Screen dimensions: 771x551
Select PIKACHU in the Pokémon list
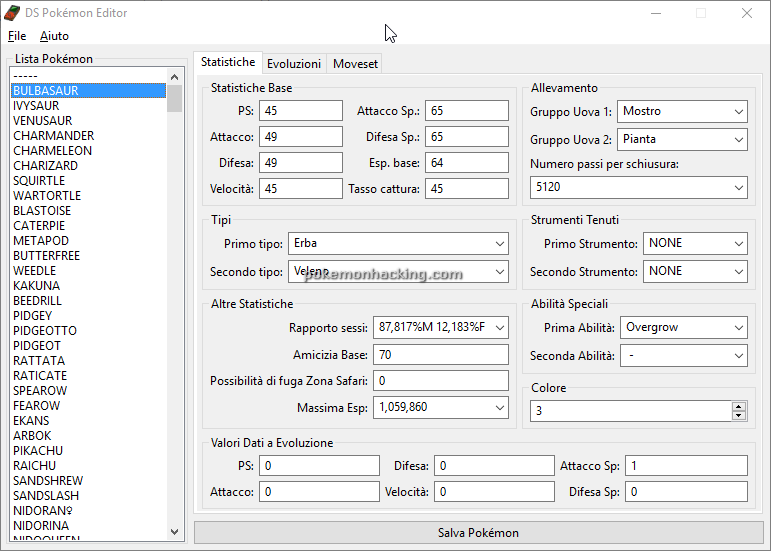89,451
